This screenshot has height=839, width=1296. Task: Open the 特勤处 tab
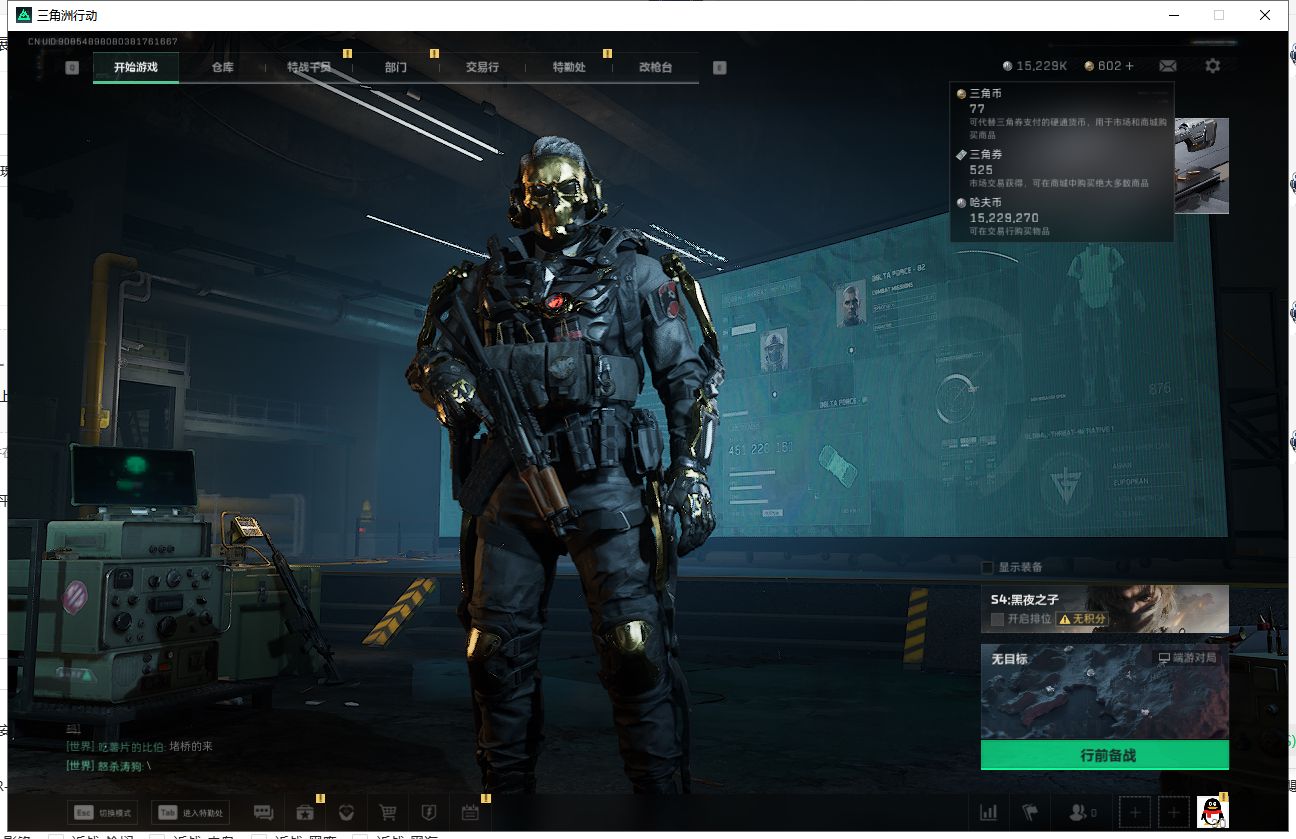(x=569, y=67)
